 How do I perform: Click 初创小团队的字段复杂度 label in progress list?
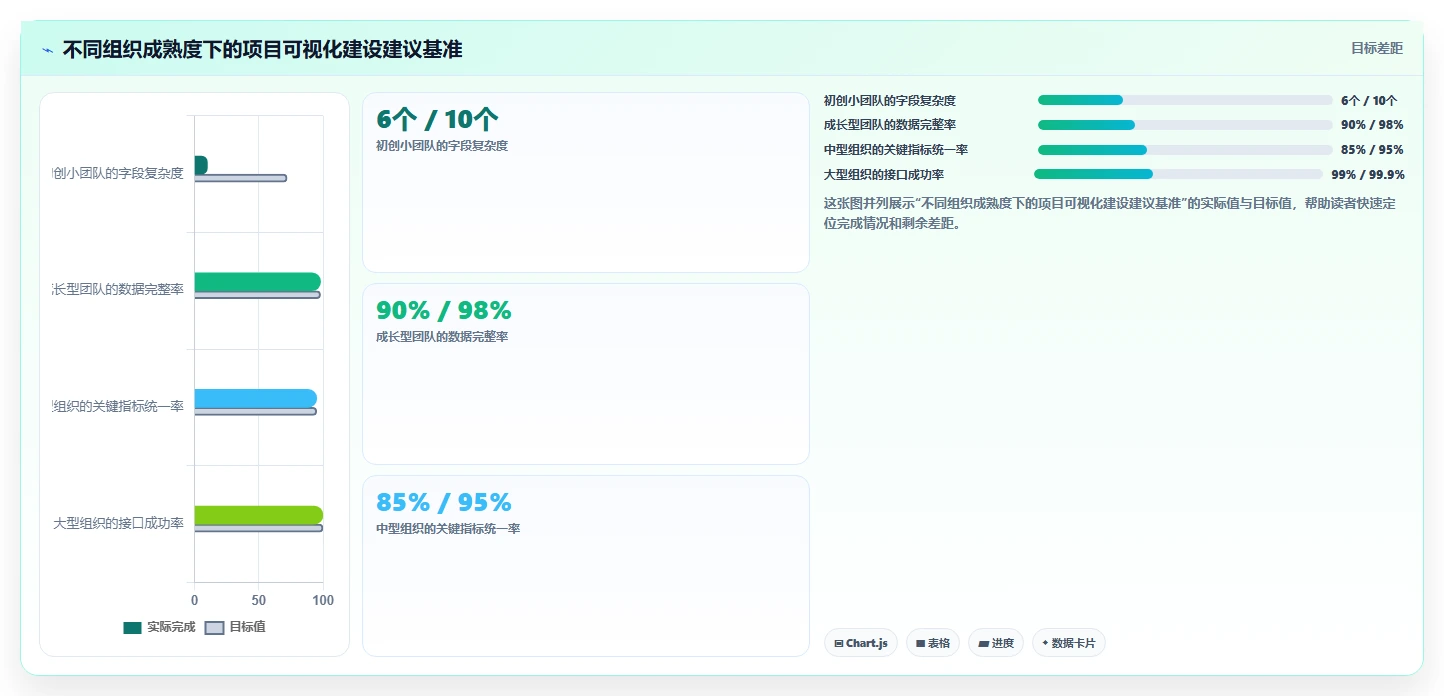coord(890,100)
